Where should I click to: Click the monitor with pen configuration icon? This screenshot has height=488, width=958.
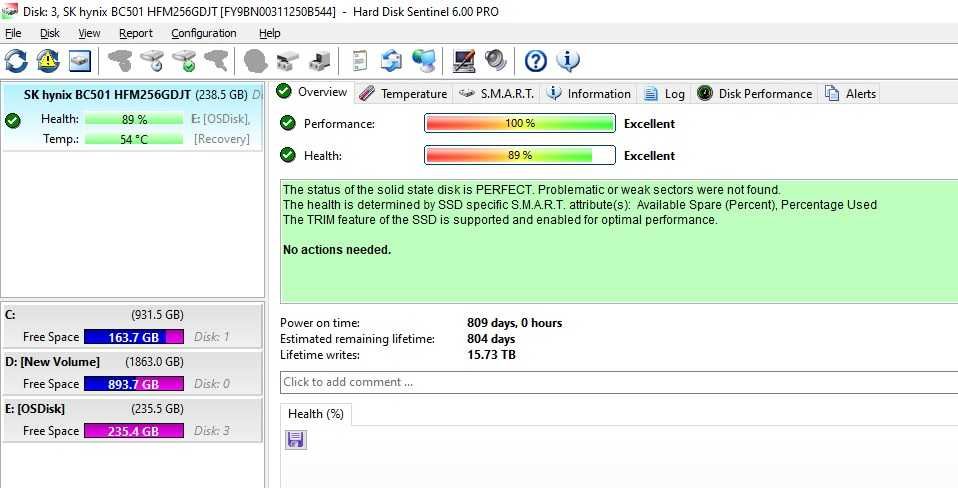(x=464, y=60)
